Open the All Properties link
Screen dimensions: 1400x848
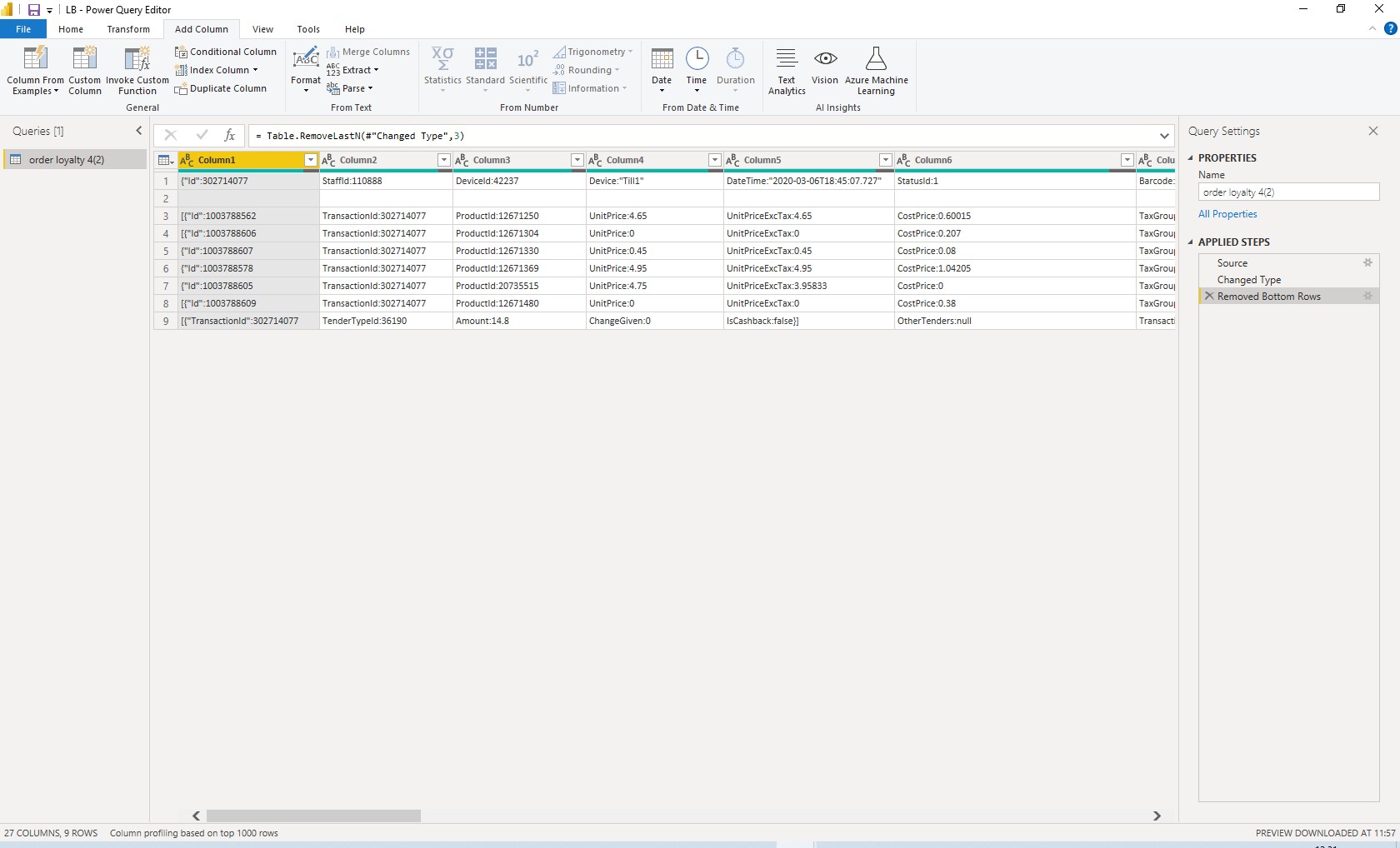[1227, 214]
